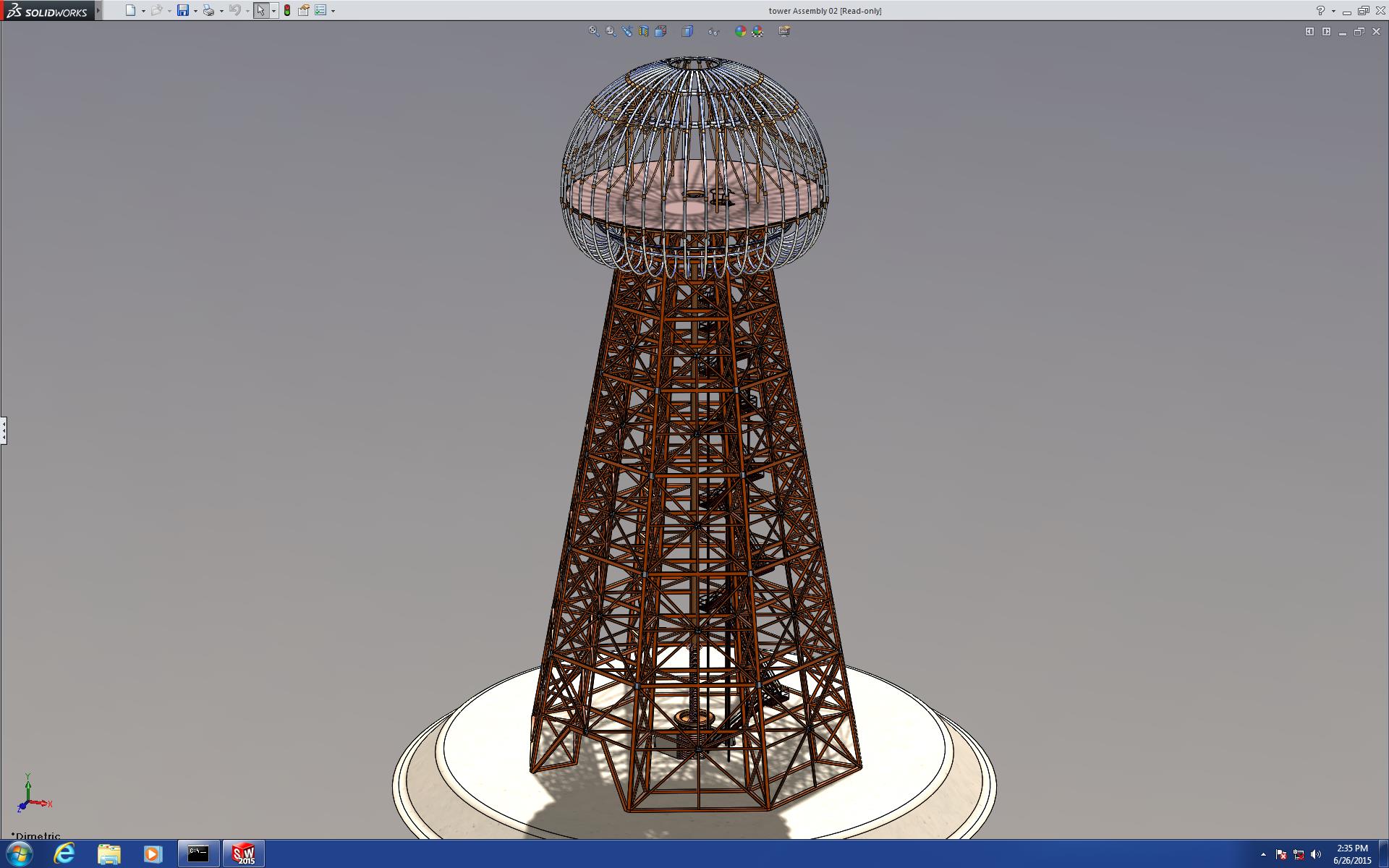Toggle the Section View tool
1389x868 pixels.
[x=644, y=31]
